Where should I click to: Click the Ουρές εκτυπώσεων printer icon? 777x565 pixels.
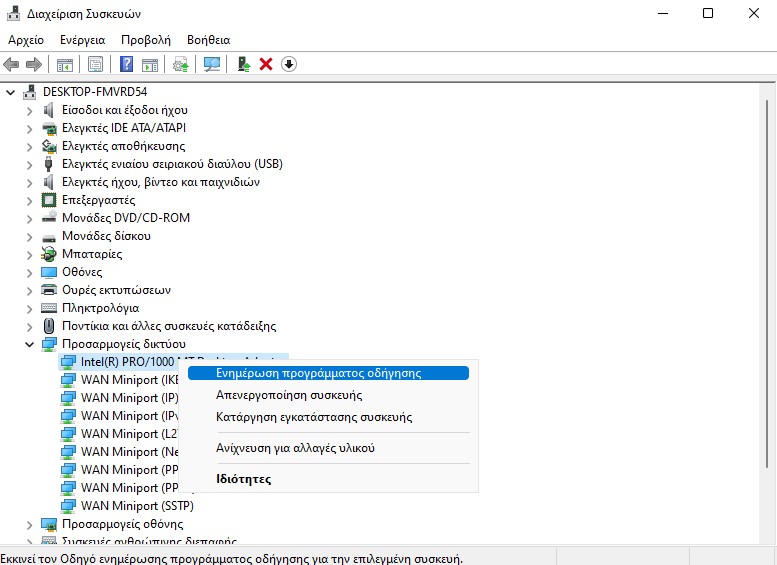pos(49,290)
